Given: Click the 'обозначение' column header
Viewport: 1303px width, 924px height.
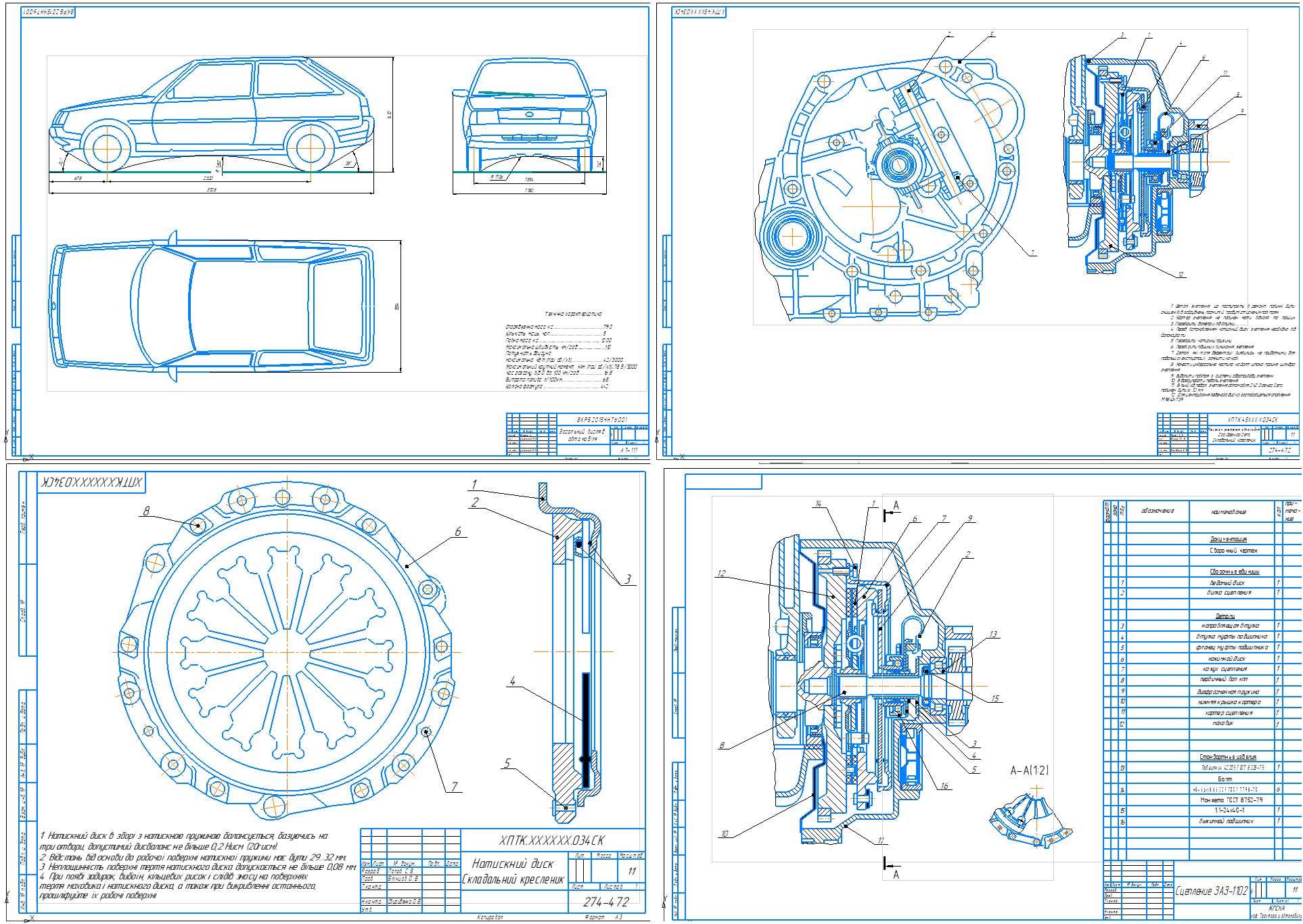Looking at the screenshot, I should [1157, 511].
